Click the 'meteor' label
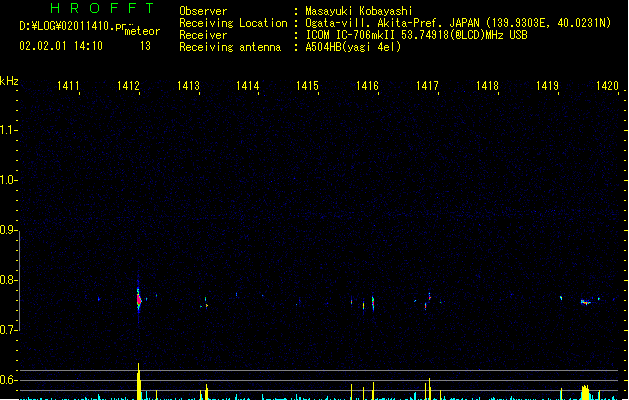 [142, 31]
